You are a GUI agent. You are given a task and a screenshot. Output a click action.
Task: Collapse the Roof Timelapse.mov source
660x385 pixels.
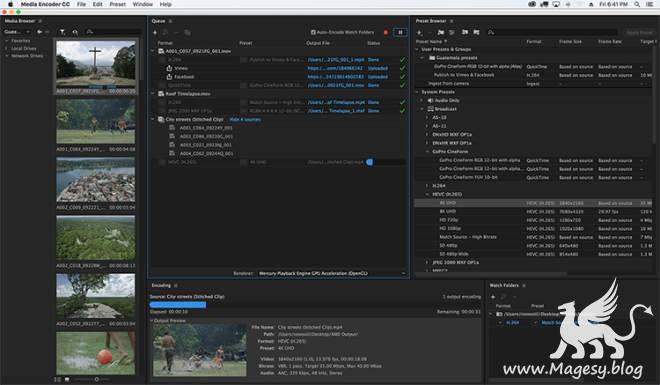click(x=153, y=94)
